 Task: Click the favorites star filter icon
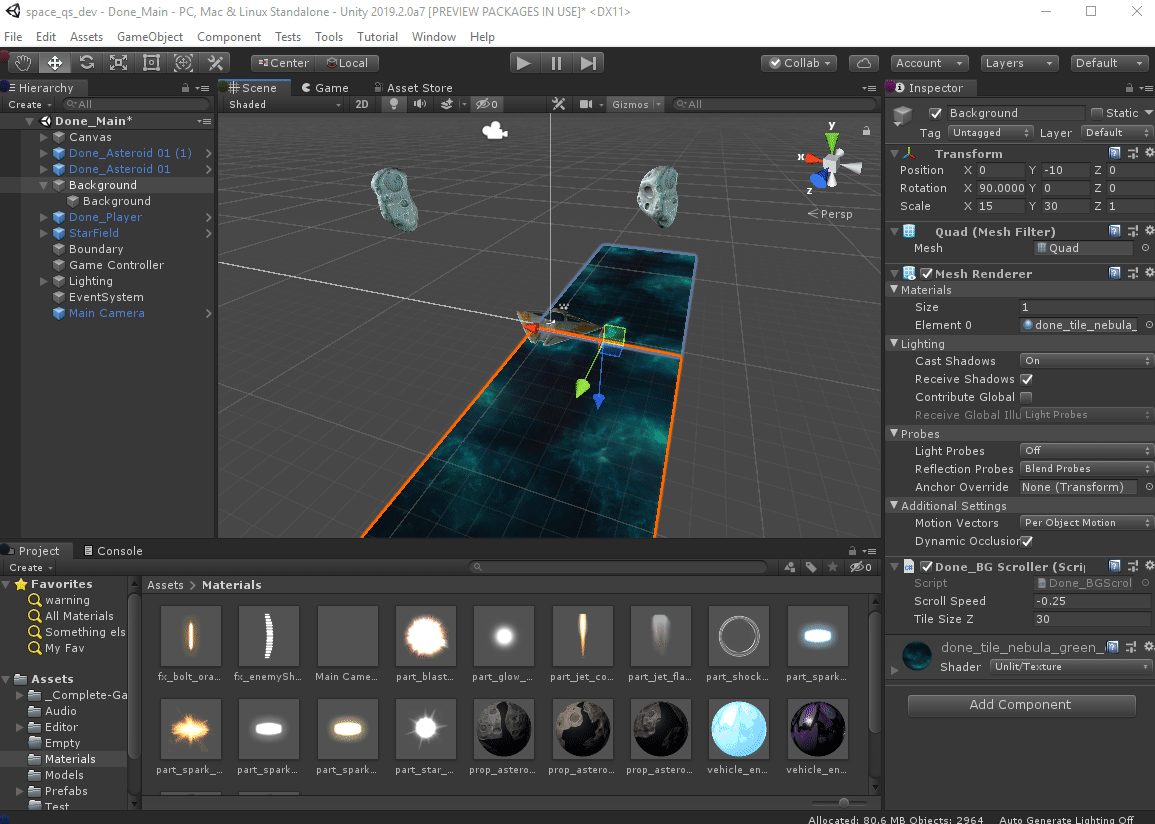(x=832, y=567)
